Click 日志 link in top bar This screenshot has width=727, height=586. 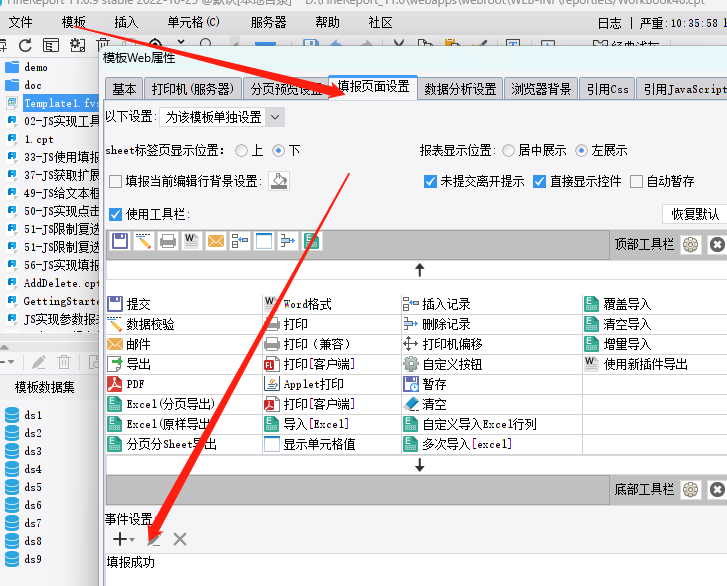pyautogui.click(x=609, y=23)
